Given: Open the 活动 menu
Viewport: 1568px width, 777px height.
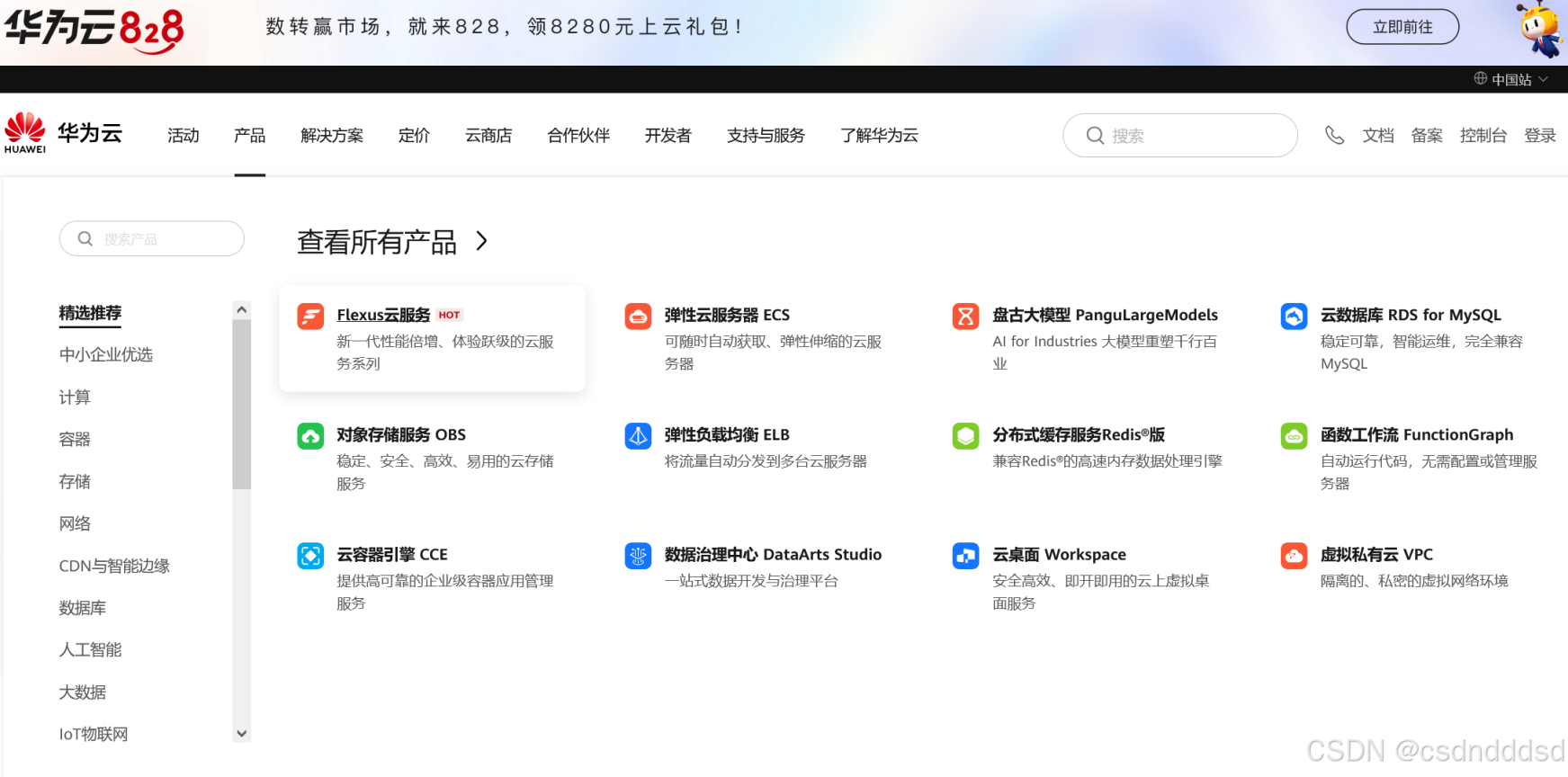Looking at the screenshot, I should [x=184, y=136].
